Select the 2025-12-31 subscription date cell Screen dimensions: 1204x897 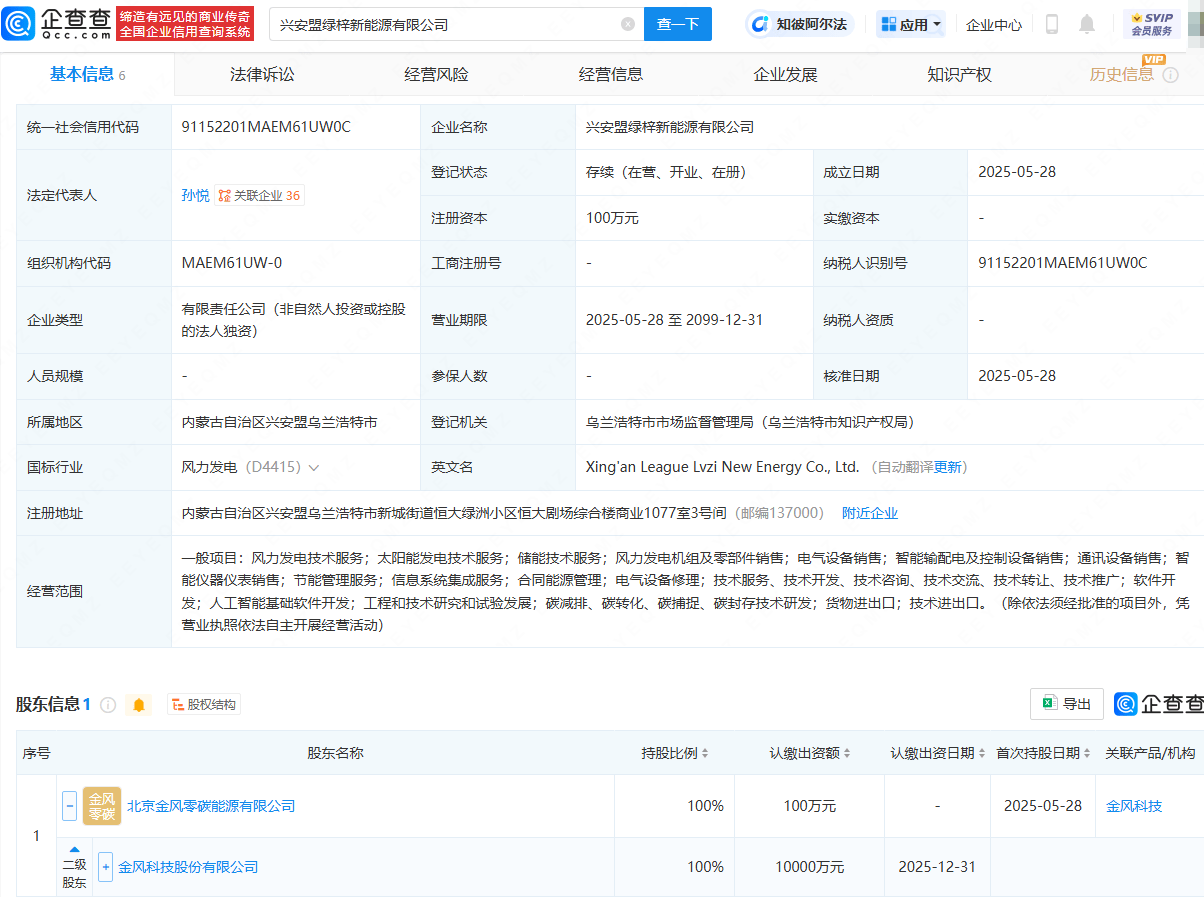coord(937,867)
